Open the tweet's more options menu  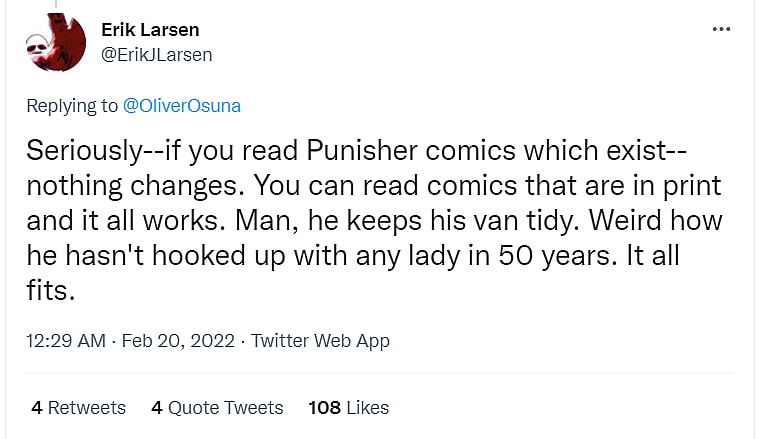click(x=720, y=30)
